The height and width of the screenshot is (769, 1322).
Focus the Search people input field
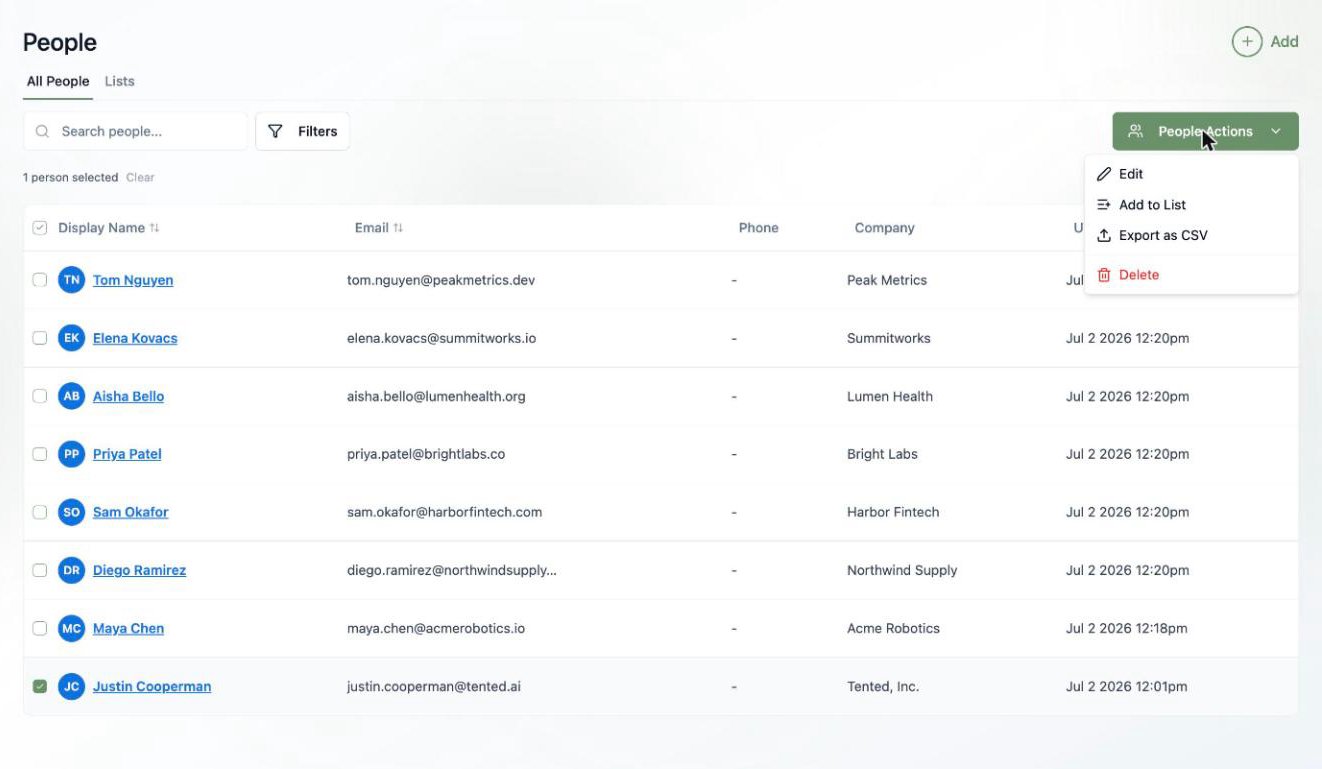[x=135, y=131]
